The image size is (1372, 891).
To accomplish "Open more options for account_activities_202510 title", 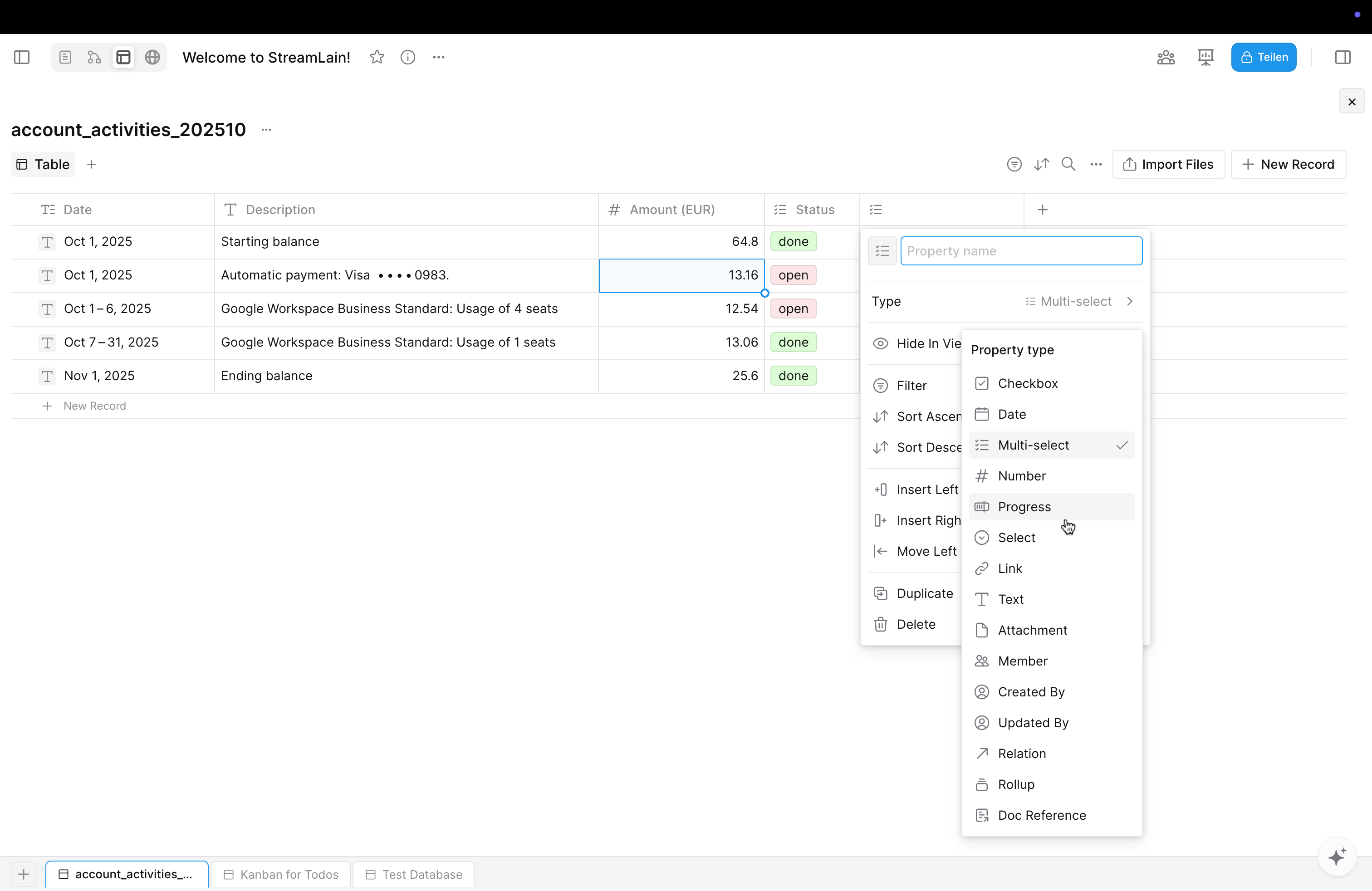I will [266, 130].
